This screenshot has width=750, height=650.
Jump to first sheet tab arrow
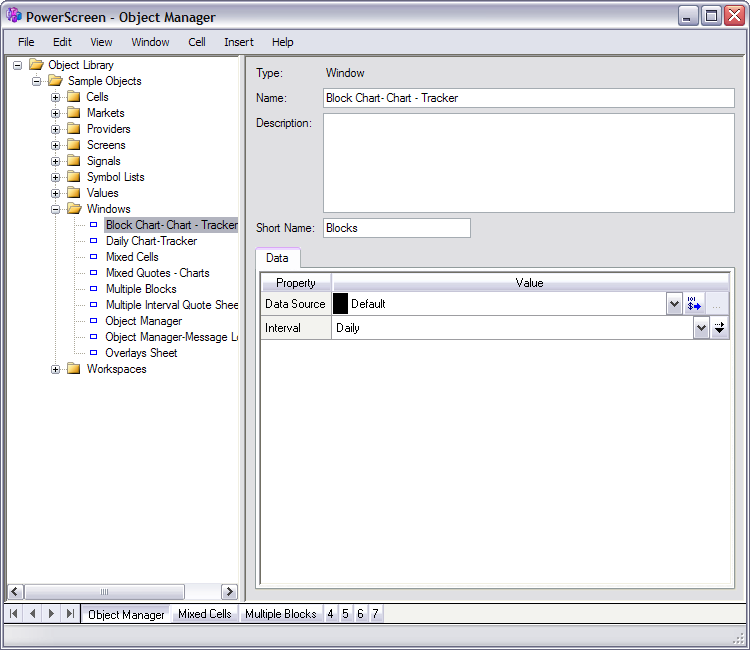(15, 613)
